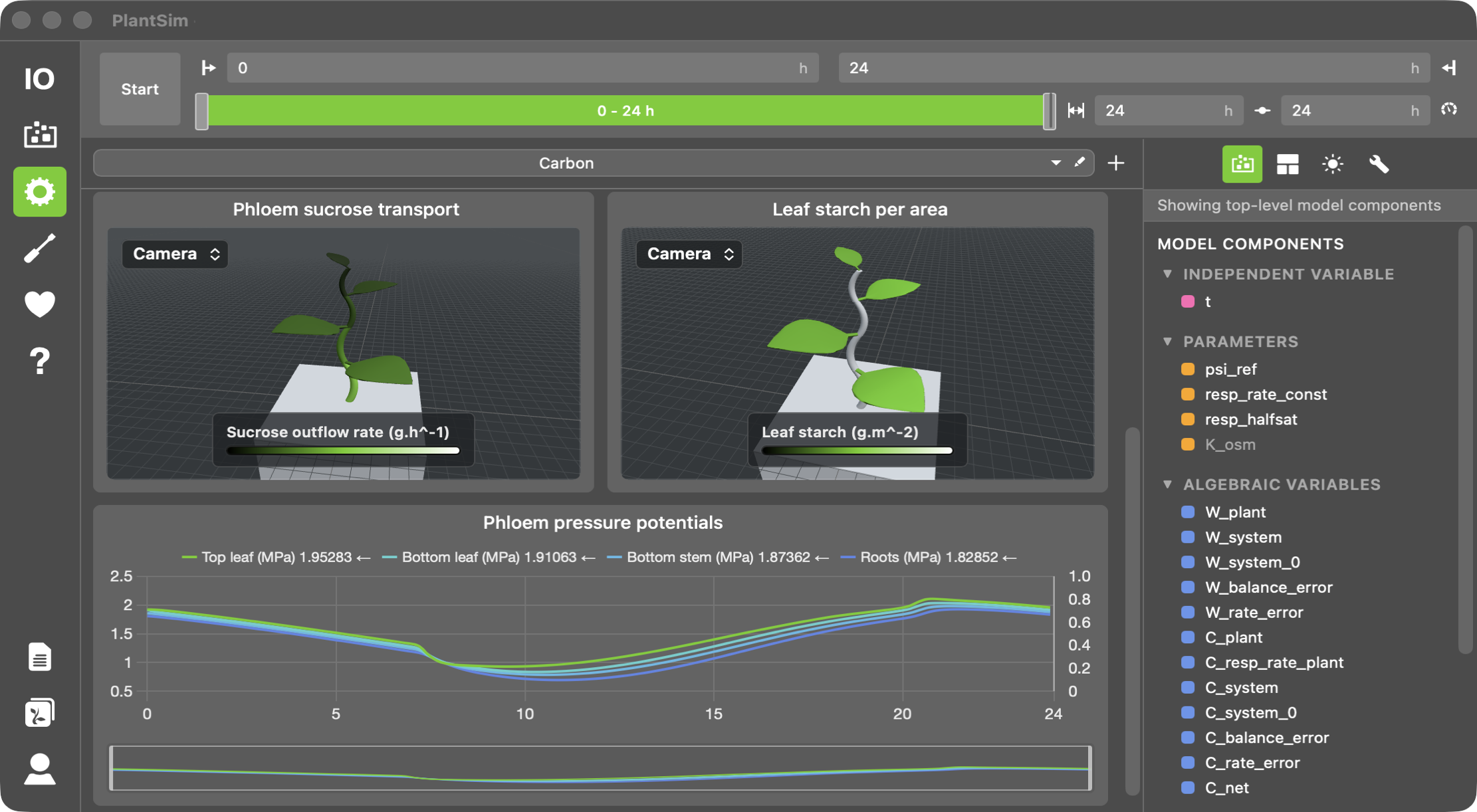Click the start time input field showing 0
Image resolution: width=1477 pixels, height=812 pixels.
(x=522, y=68)
